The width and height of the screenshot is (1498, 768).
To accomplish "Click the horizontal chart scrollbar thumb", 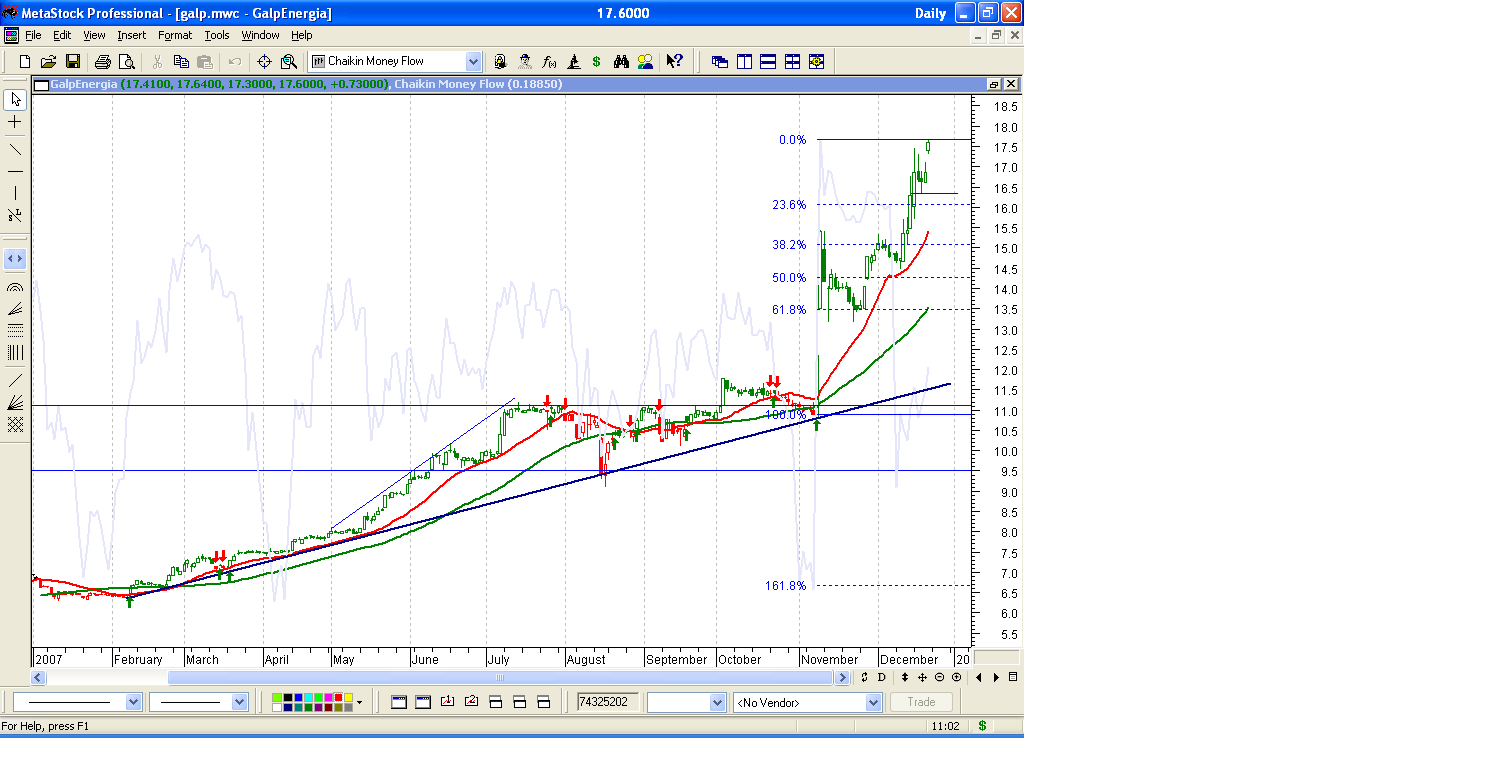I will tap(500, 677).
